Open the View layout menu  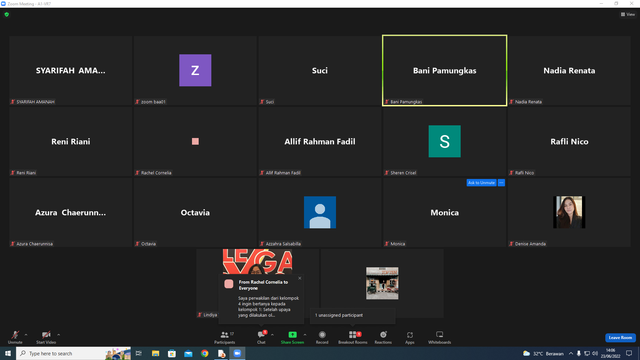point(628,14)
